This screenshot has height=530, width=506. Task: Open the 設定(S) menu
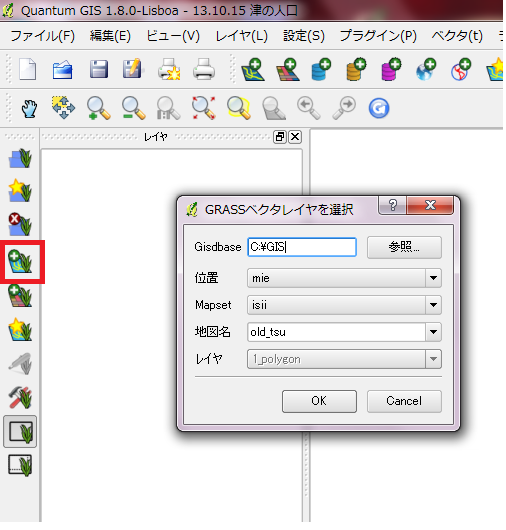point(304,35)
